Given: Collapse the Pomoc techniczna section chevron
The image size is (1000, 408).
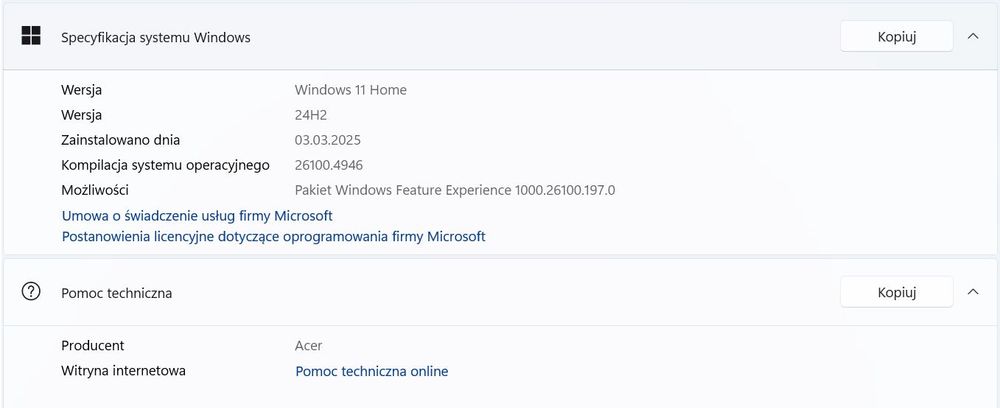Looking at the screenshot, I should pos(973,292).
